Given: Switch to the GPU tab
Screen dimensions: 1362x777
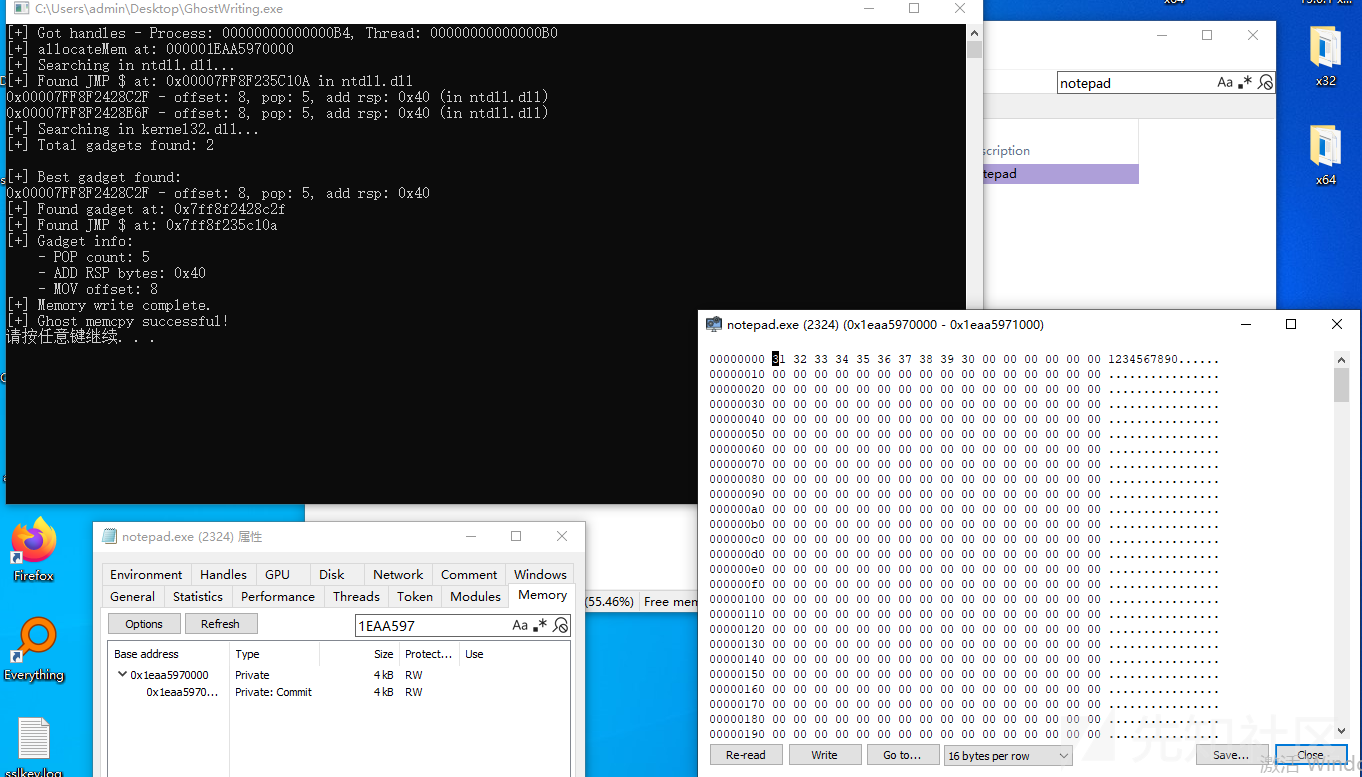Looking at the screenshot, I should [x=277, y=574].
